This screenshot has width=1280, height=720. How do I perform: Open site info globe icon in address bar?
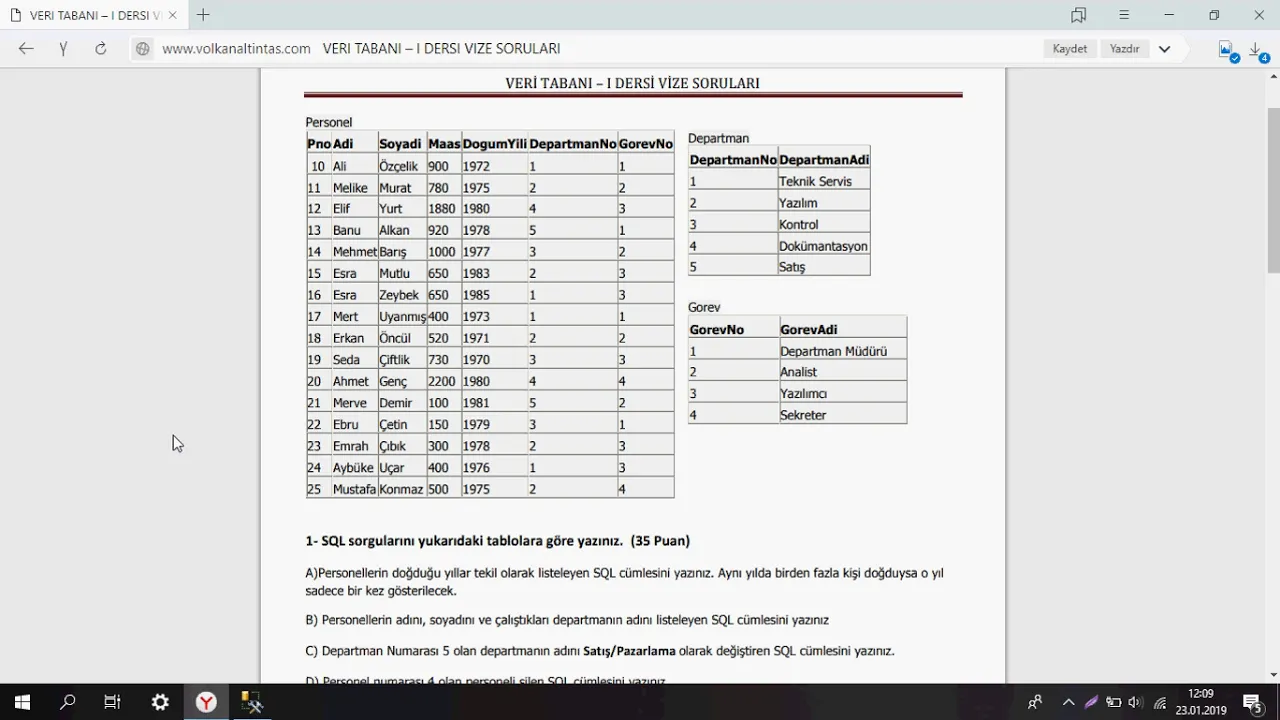(143, 48)
